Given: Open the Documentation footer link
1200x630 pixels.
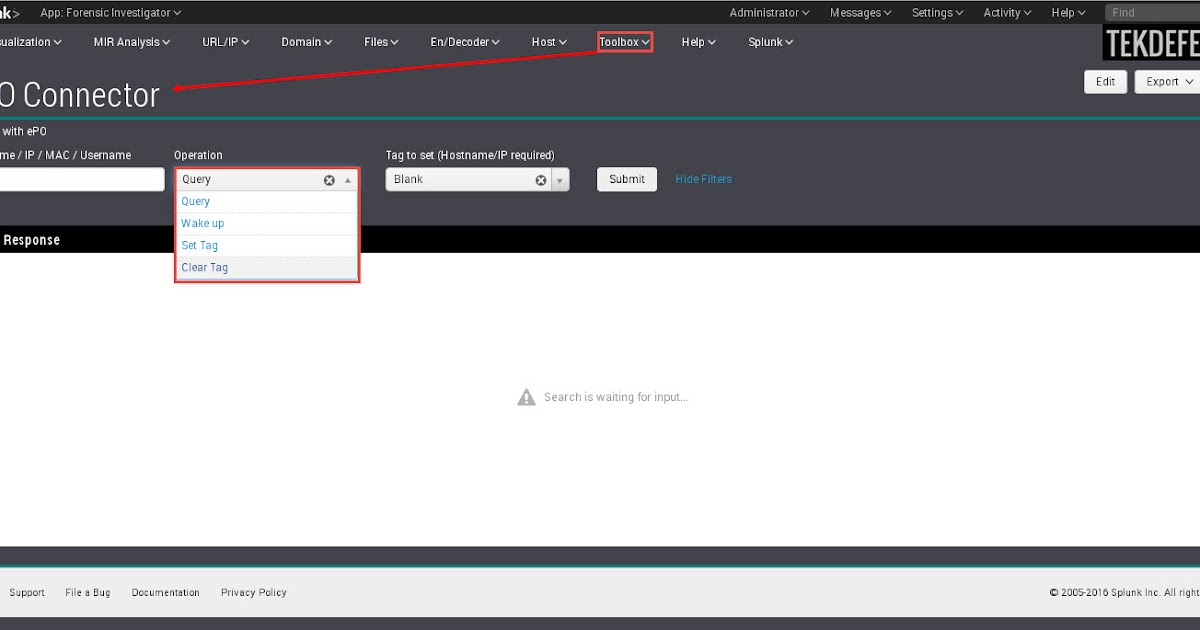Looking at the screenshot, I should point(165,592).
